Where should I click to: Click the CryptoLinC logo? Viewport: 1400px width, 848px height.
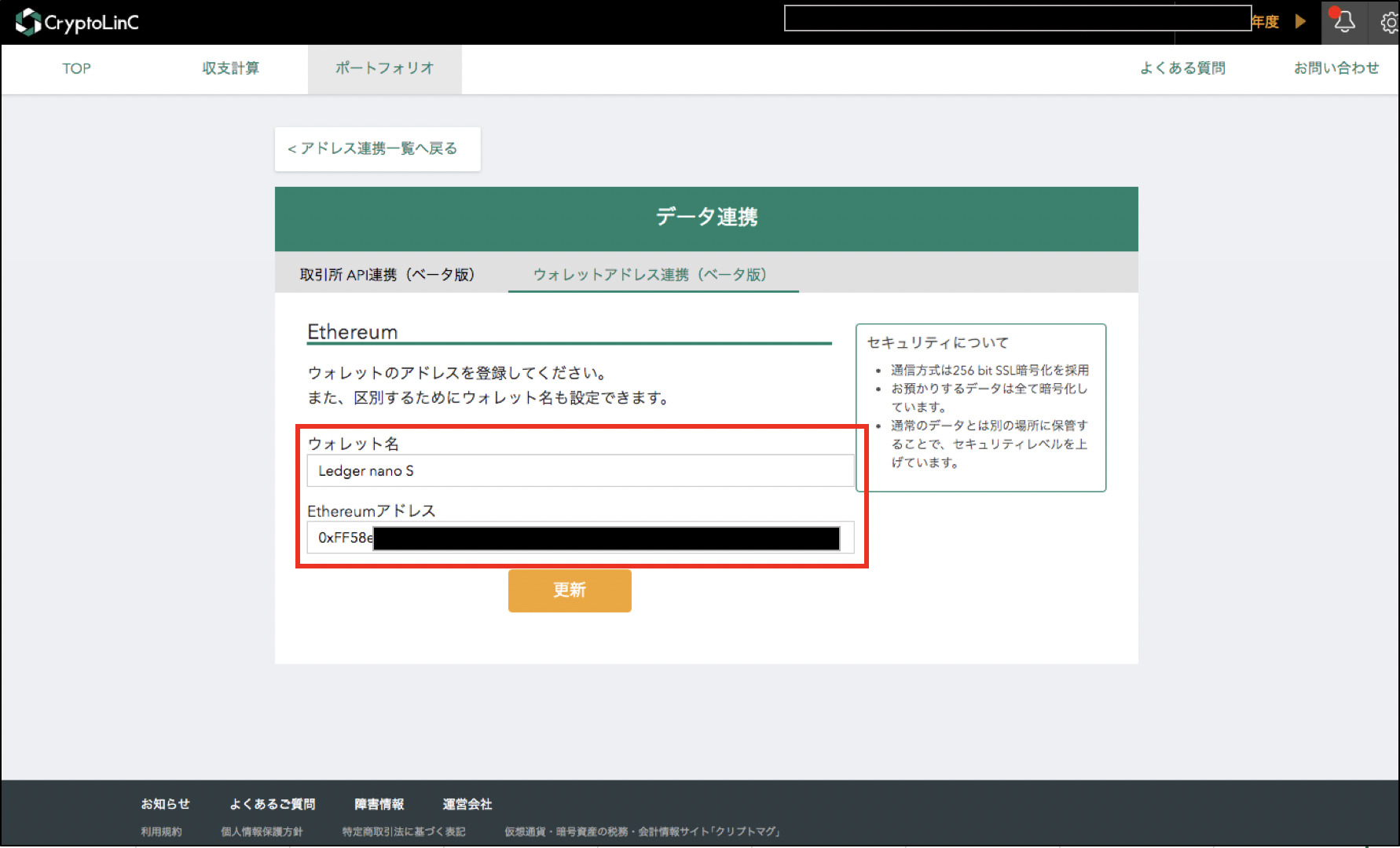[77, 22]
